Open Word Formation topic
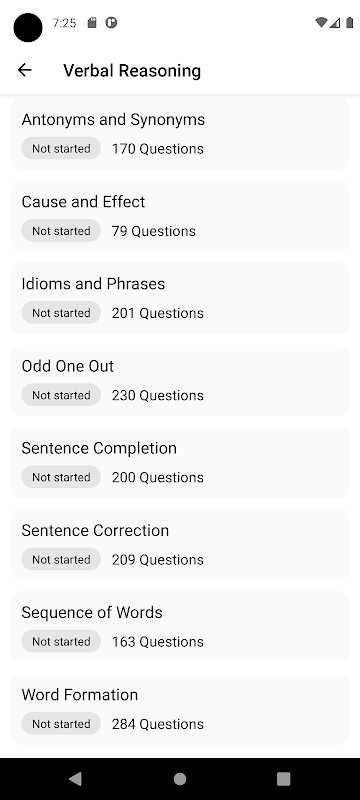Image resolution: width=360 pixels, height=800 pixels. (180, 709)
